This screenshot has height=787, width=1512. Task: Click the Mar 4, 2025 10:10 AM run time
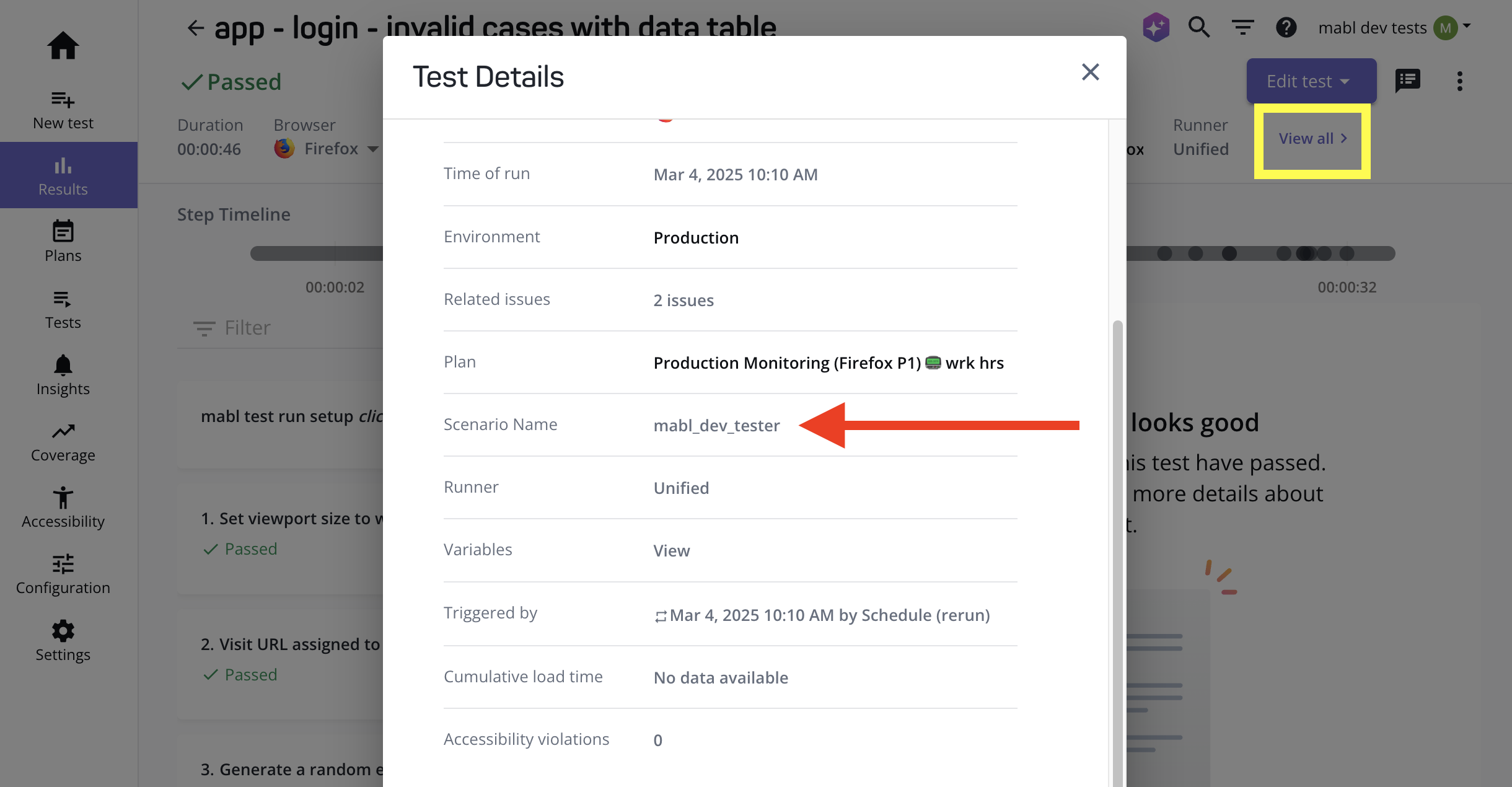(x=736, y=174)
